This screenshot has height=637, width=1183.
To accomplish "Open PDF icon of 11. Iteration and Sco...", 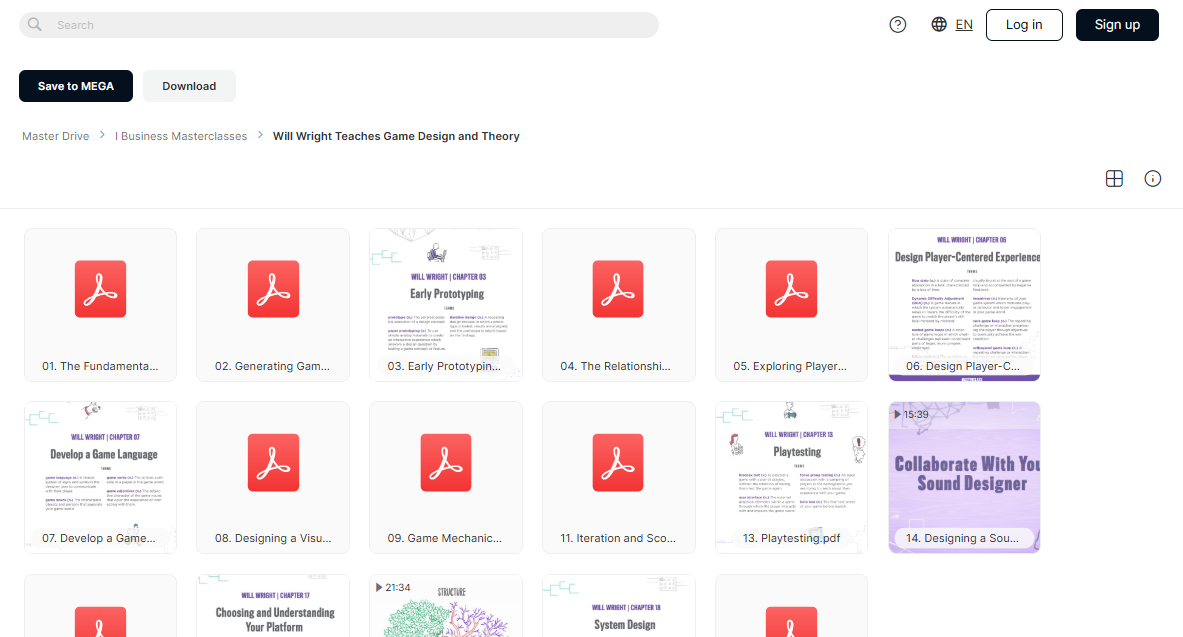I will point(618,462).
